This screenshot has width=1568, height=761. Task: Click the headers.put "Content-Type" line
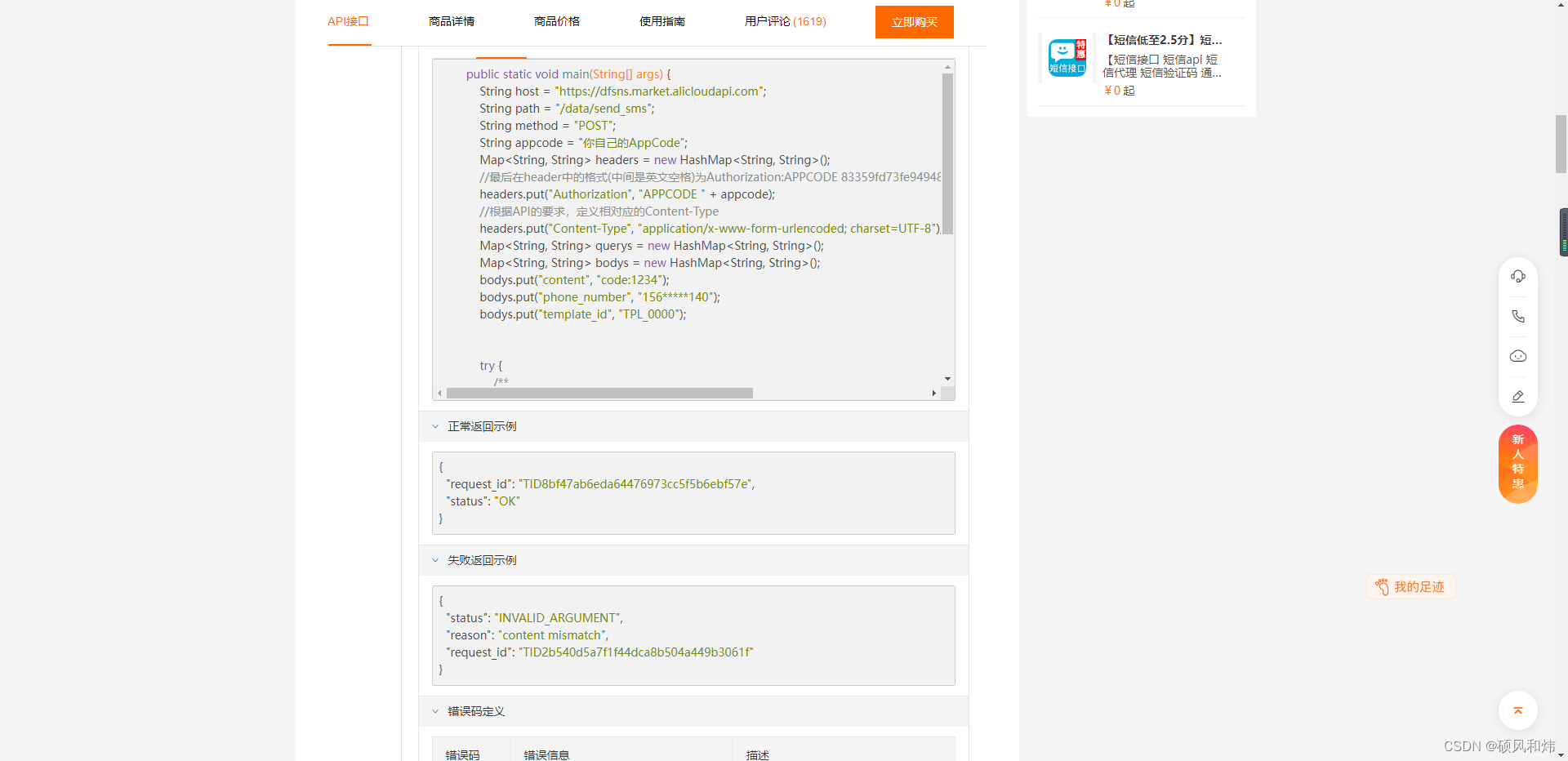point(710,229)
